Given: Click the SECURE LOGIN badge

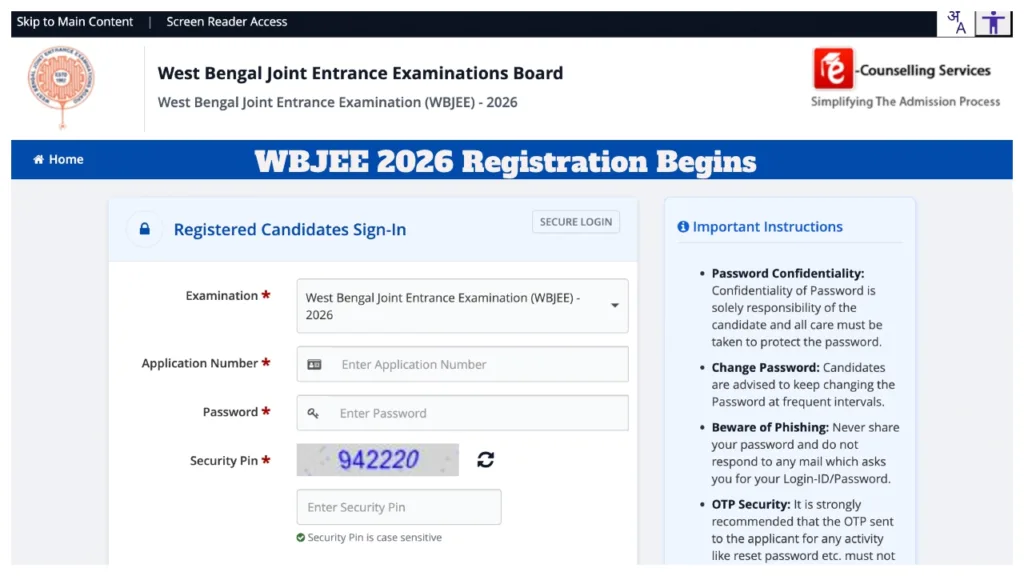Looking at the screenshot, I should (575, 221).
